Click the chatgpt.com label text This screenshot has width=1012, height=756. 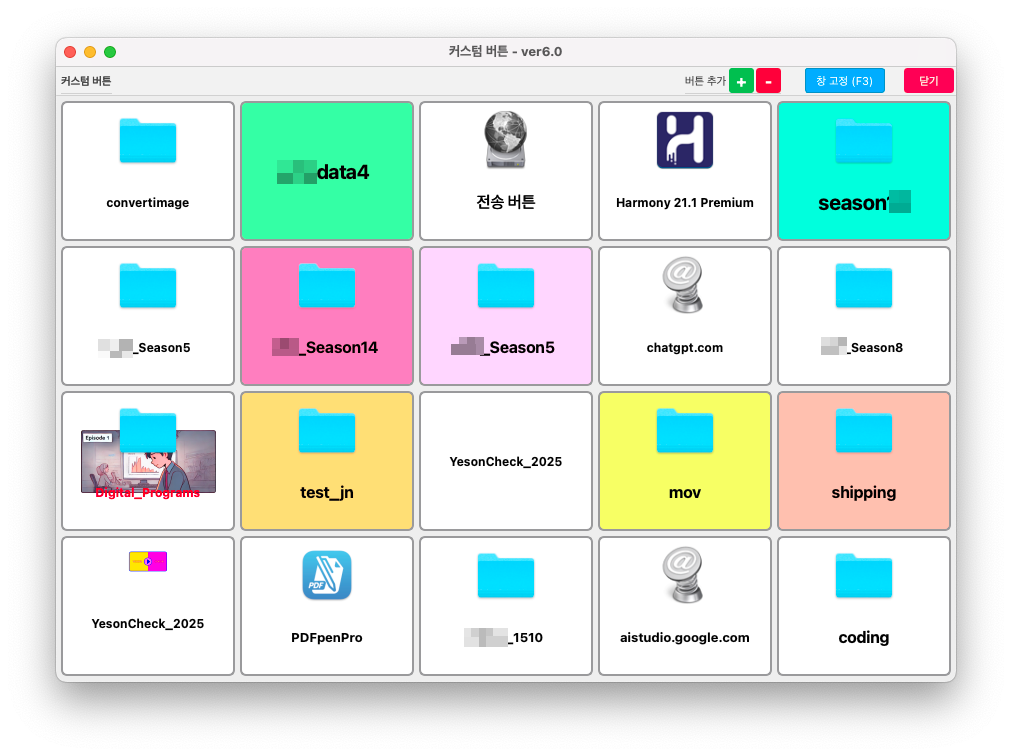685,347
